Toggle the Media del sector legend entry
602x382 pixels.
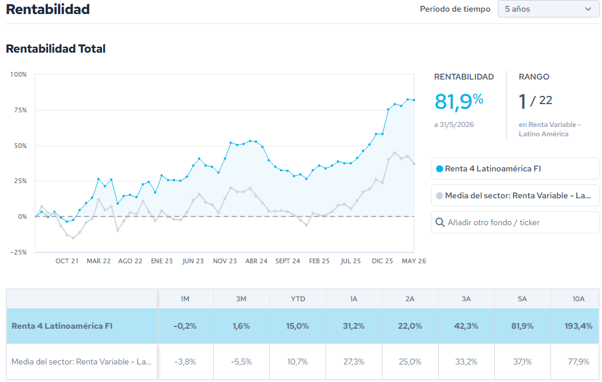click(x=515, y=196)
